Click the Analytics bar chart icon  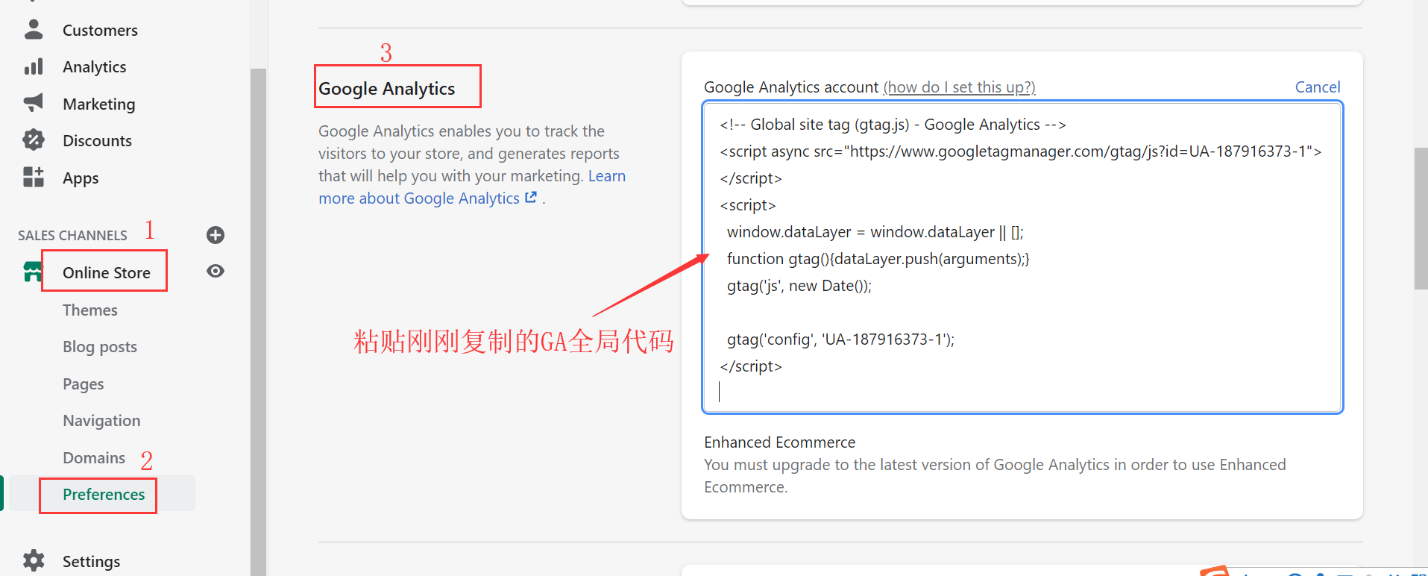point(34,66)
